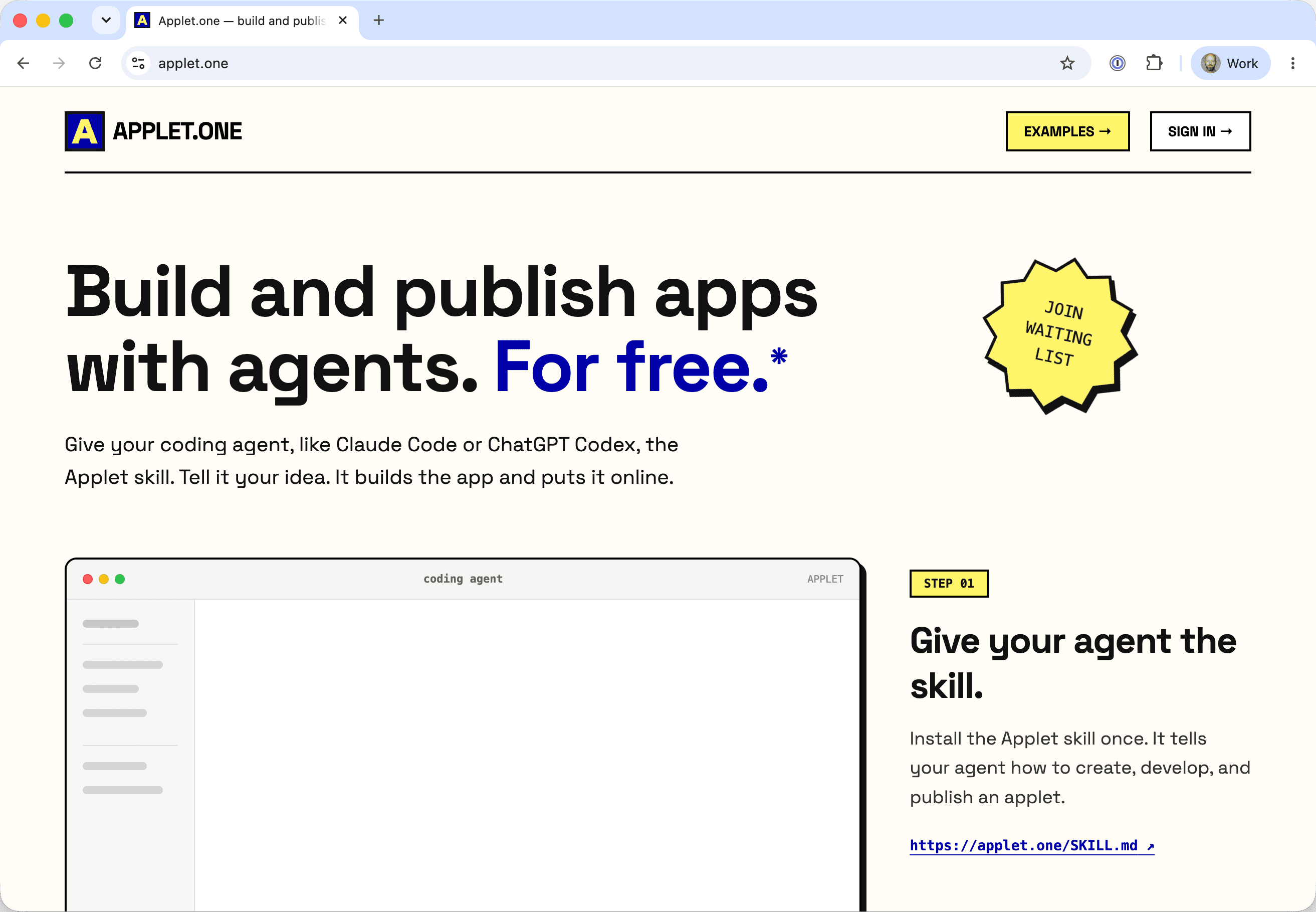Click the JOIN WAITING LIST badge
This screenshot has width=1316, height=912.
click(1060, 335)
